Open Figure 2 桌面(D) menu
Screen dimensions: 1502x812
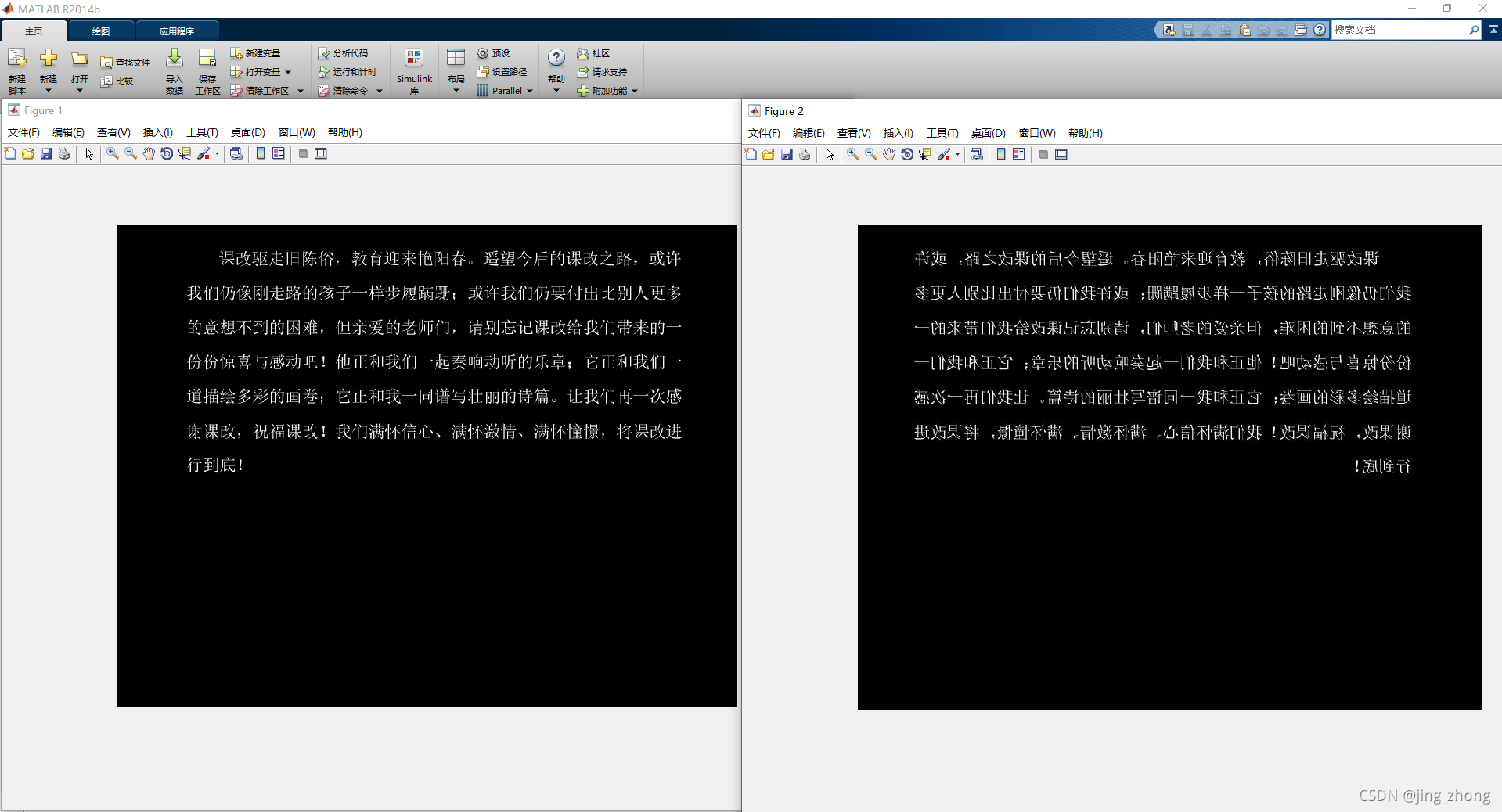coord(988,133)
